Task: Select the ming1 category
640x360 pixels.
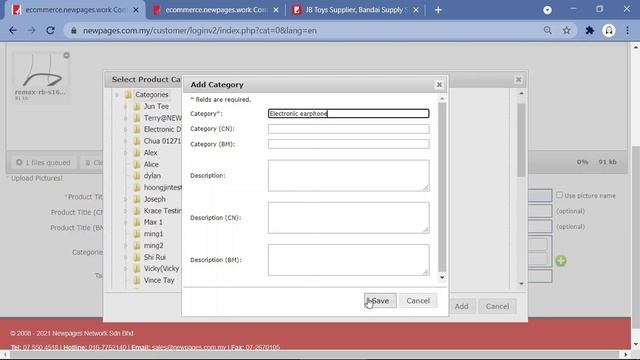Action: [153, 234]
